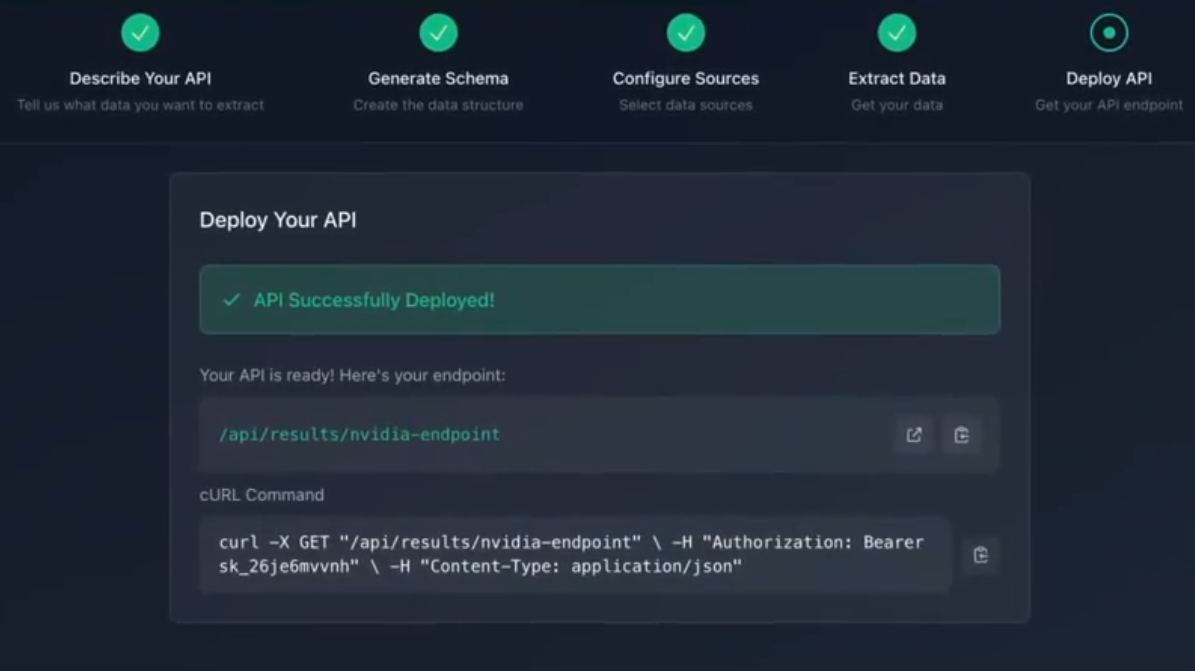Click the "API Successfully Deployed!" banner text
The image size is (1195, 671).
click(374, 300)
